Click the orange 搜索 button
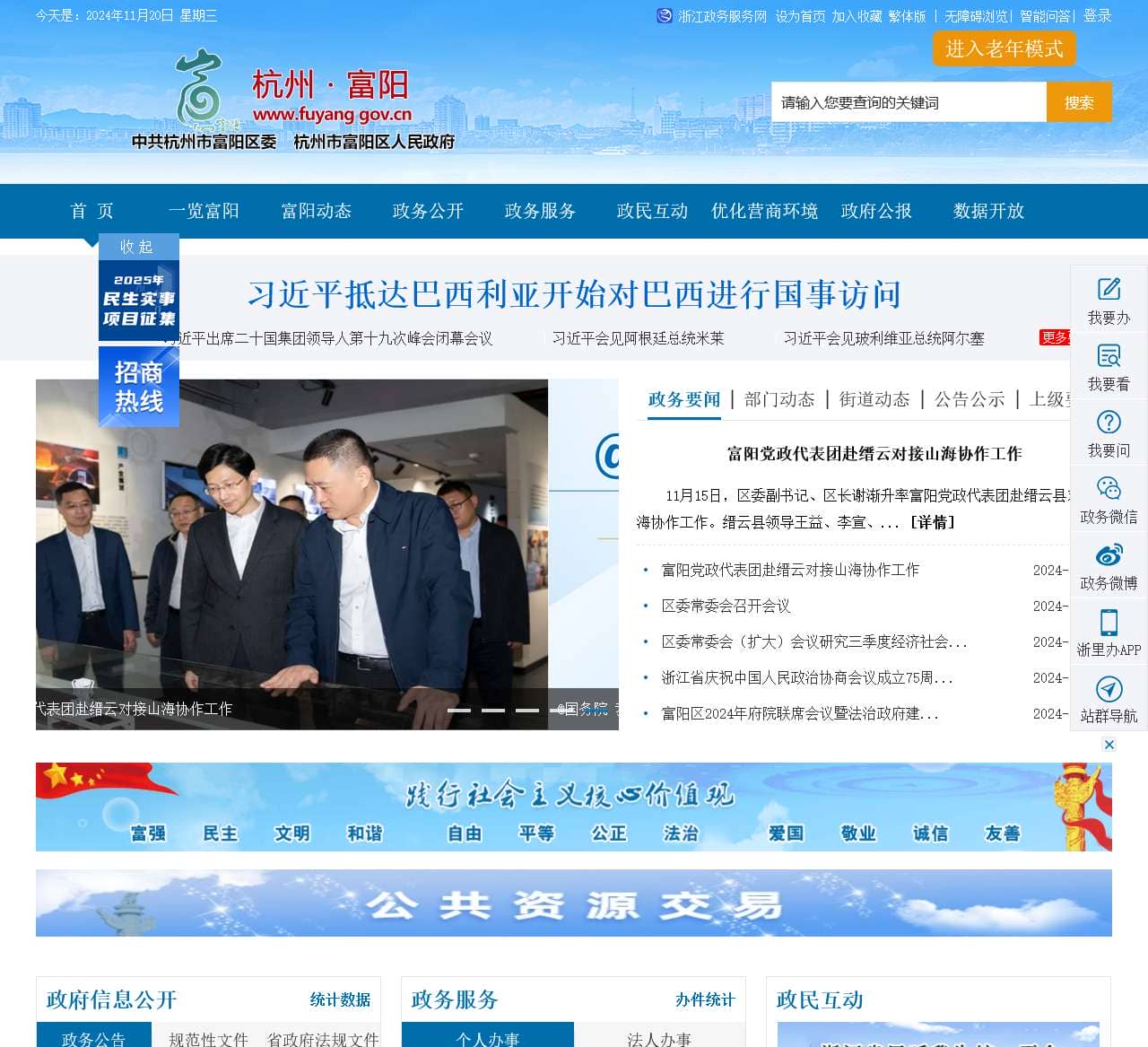Viewport: 1148px width, 1047px height. [x=1079, y=102]
